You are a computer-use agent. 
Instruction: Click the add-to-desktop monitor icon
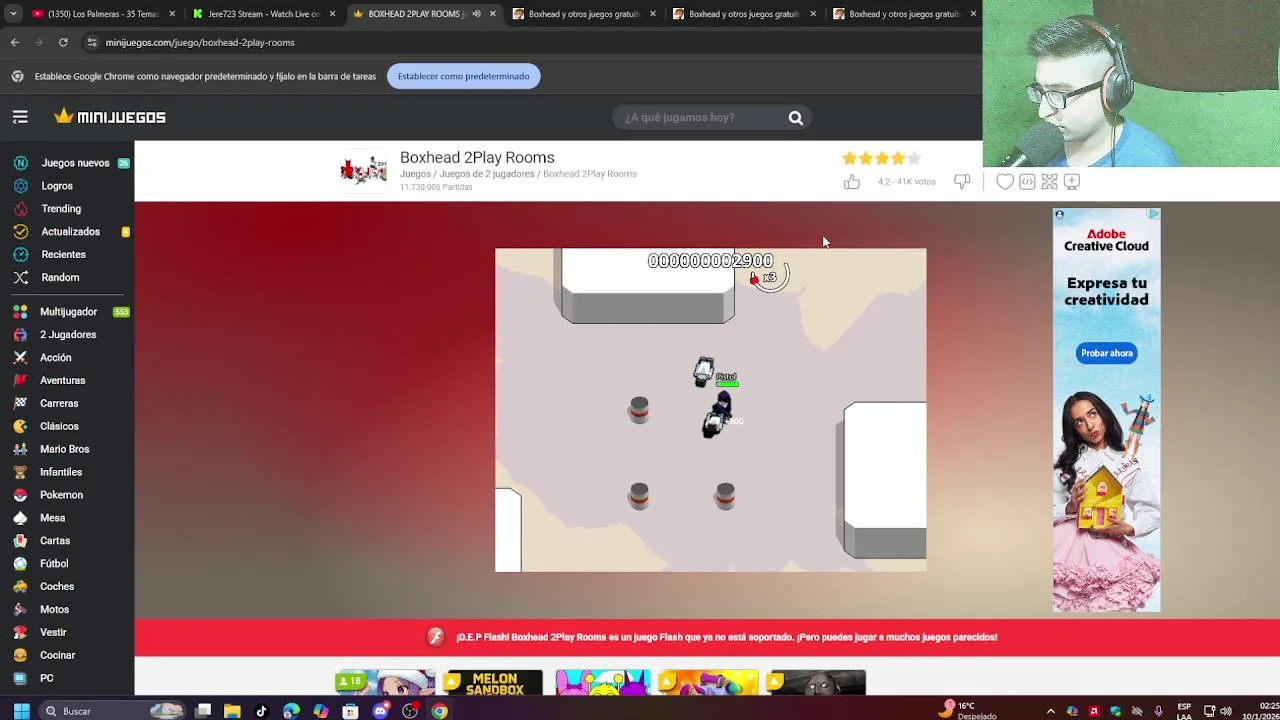click(1072, 181)
